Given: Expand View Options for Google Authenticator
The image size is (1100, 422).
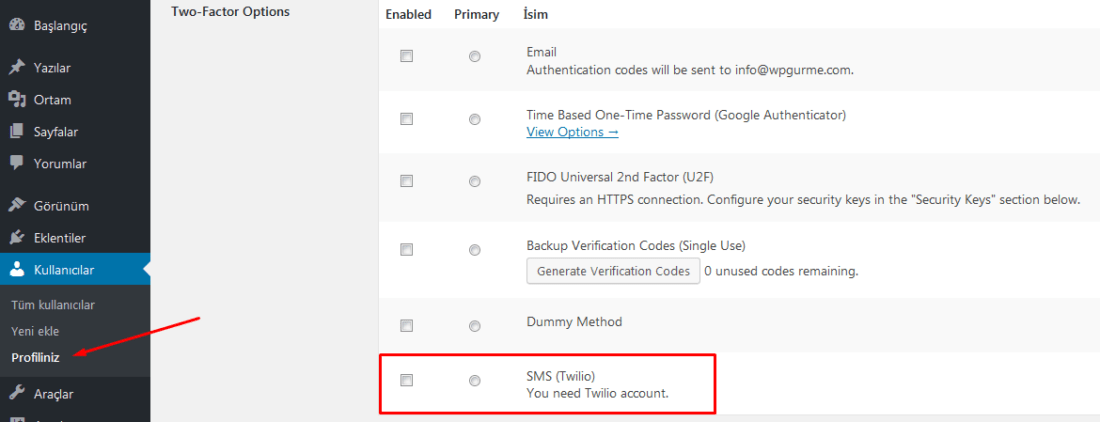Looking at the screenshot, I should pyautogui.click(x=572, y=132).
